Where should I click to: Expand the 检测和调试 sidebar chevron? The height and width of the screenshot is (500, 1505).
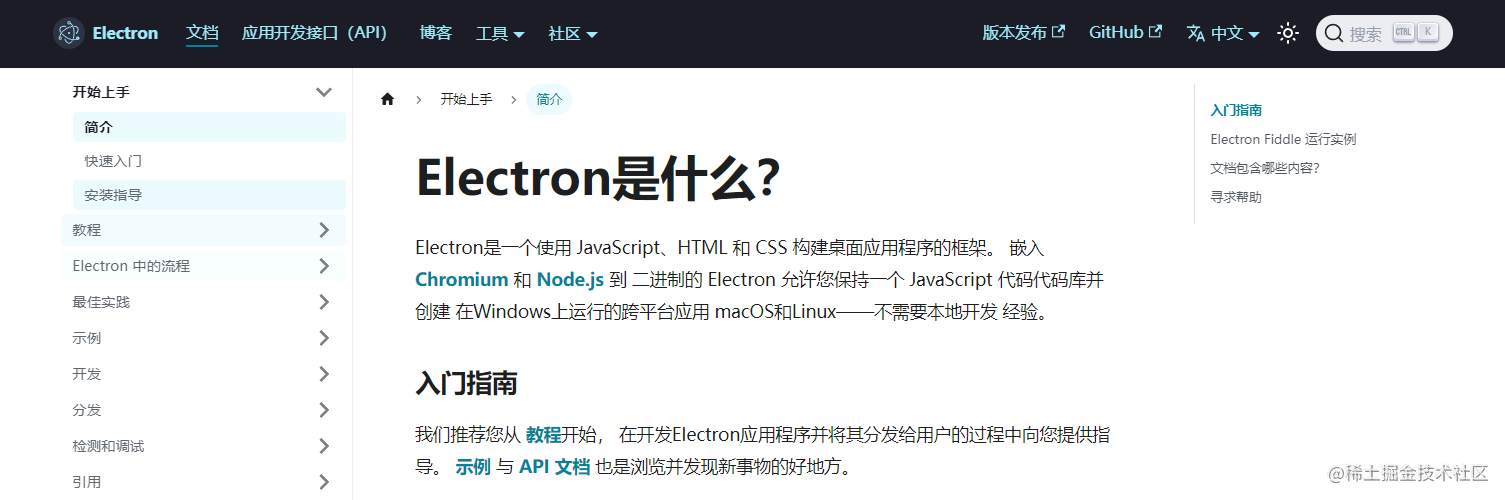324,446
